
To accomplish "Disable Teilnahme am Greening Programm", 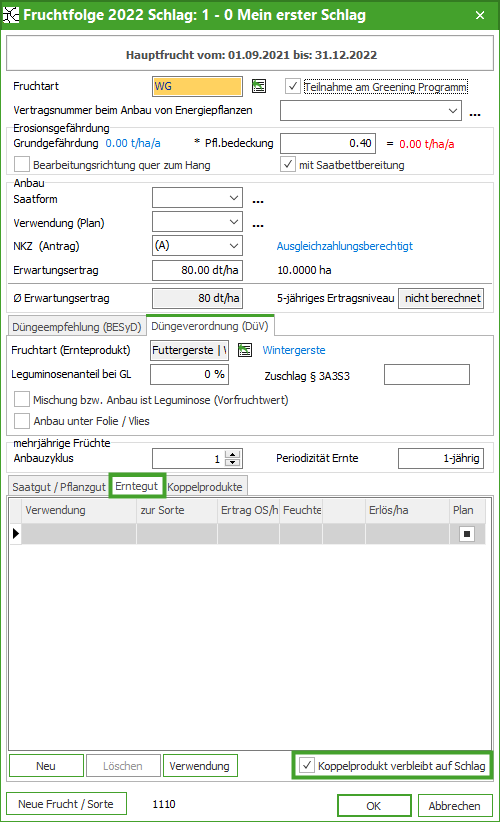I will point(292,86).
